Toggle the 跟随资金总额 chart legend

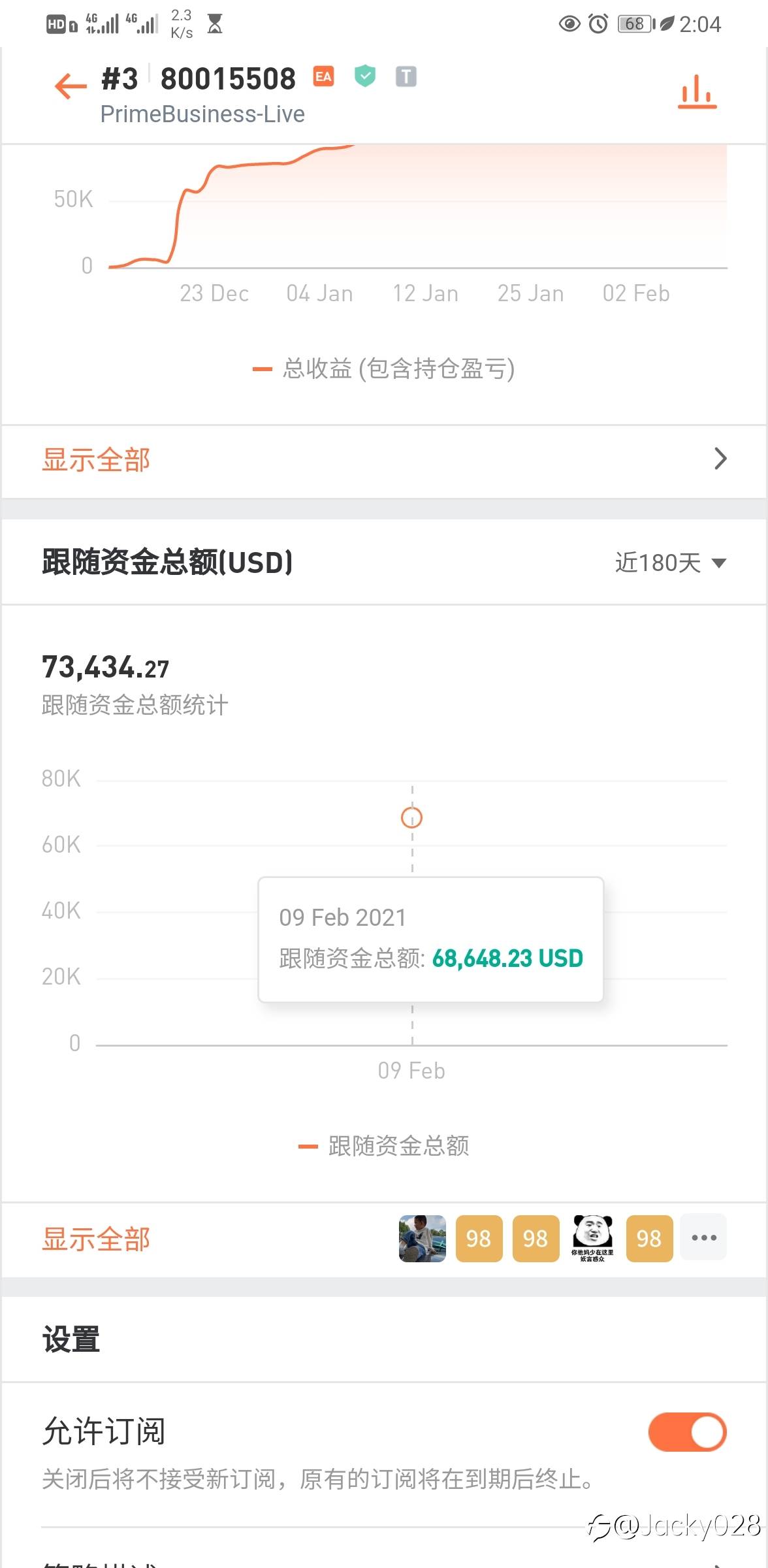pos(384,1146)
